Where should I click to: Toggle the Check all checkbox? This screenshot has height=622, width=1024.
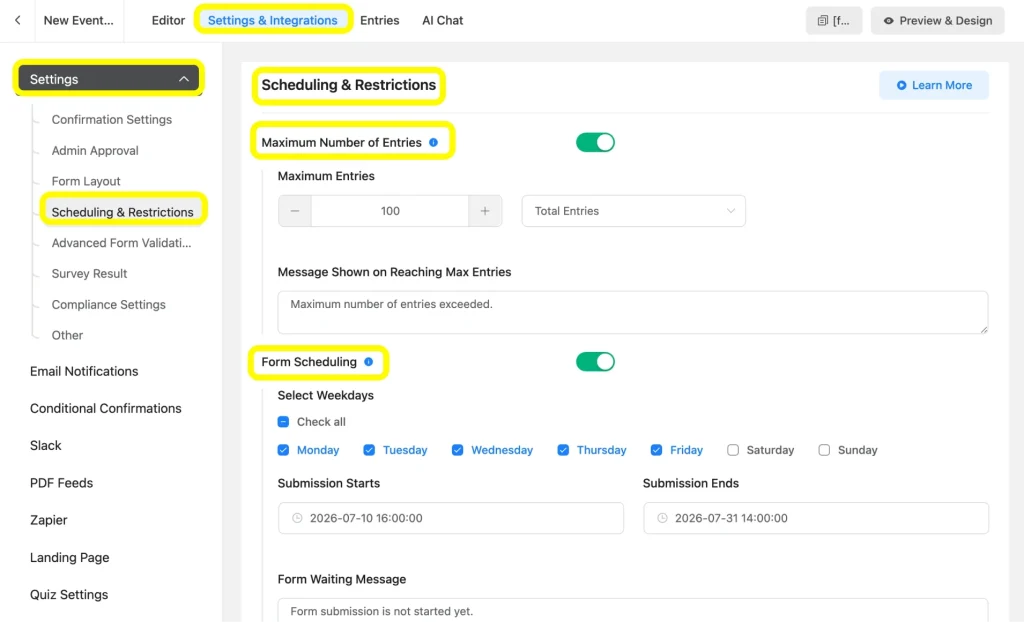pos(283,422)
